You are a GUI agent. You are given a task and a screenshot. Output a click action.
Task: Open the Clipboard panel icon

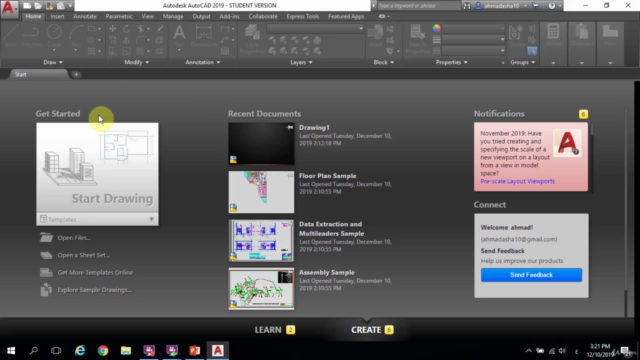pyautogui.click(x=582, y=36)
